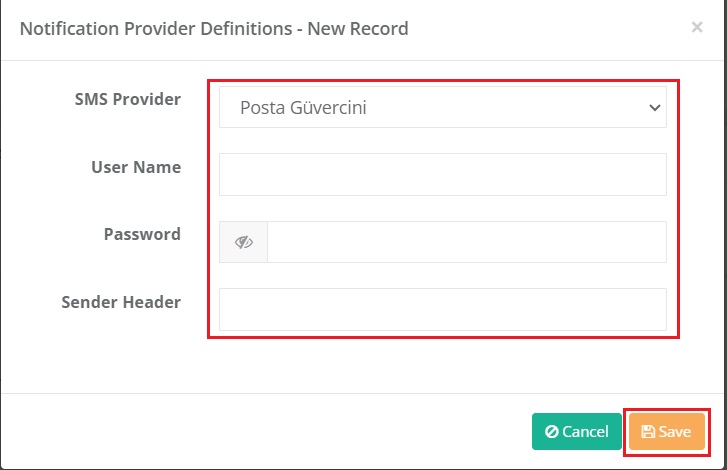Toggle password visibility with the eye icon

point(244,242)
